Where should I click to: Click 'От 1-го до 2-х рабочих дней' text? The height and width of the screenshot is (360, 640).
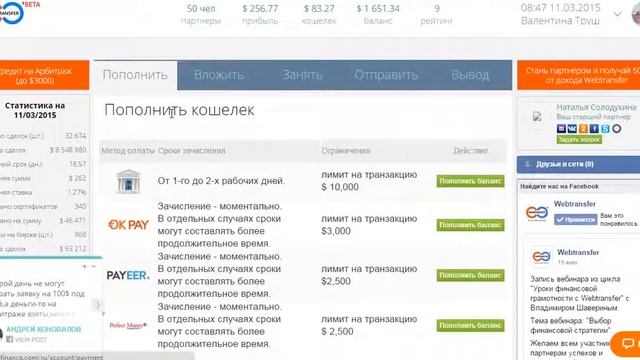click(x=222, y=181)
